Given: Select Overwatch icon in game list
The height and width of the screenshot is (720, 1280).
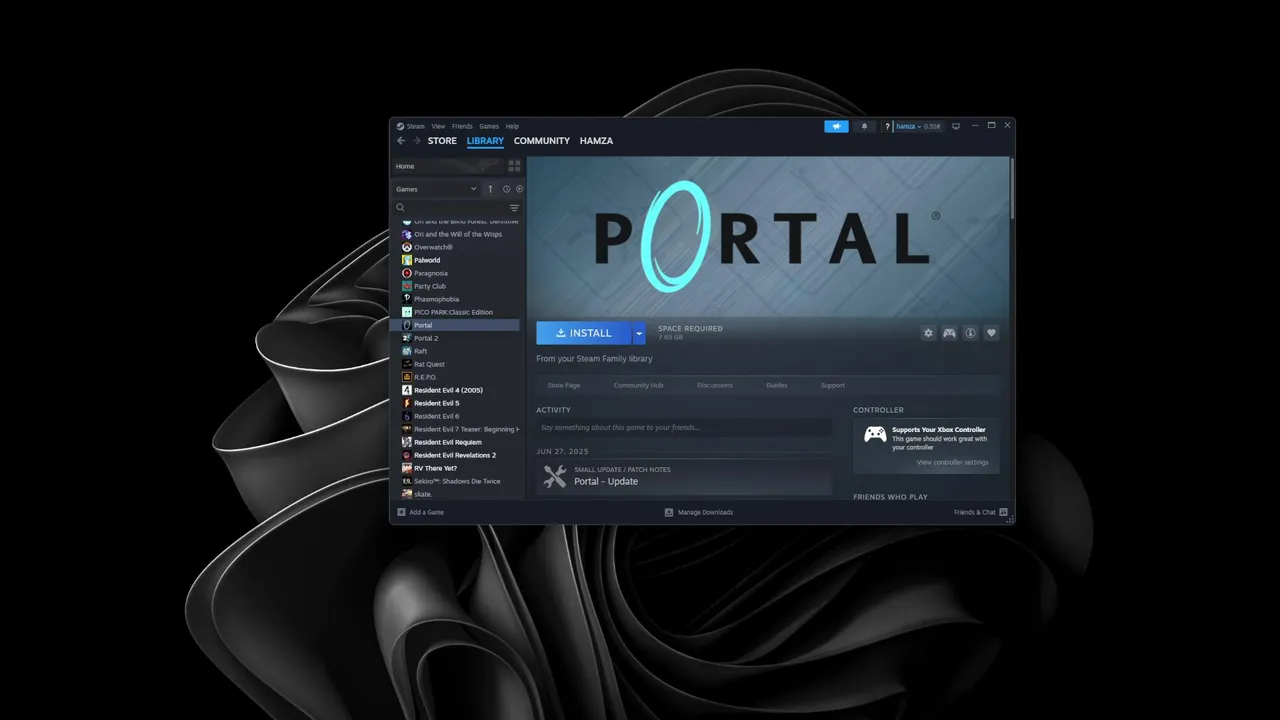Looking at the screenshot, I should point(406,247).
